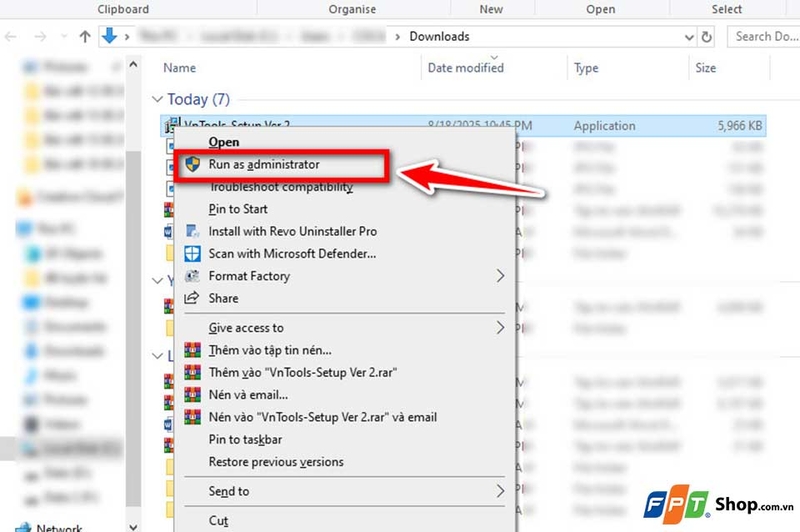Choose Share in the context menu
The width and height of the screenshot is (800, 532).
(223, 298)
